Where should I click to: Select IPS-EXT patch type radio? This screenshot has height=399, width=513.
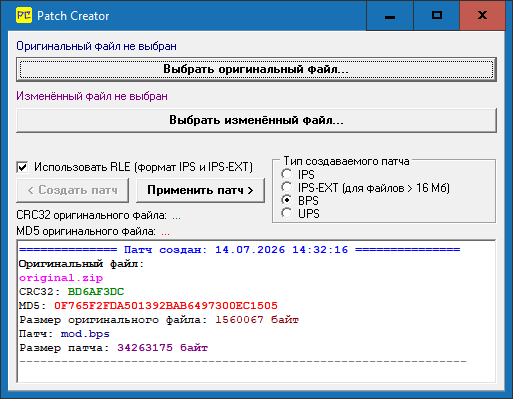pos(286,187)
